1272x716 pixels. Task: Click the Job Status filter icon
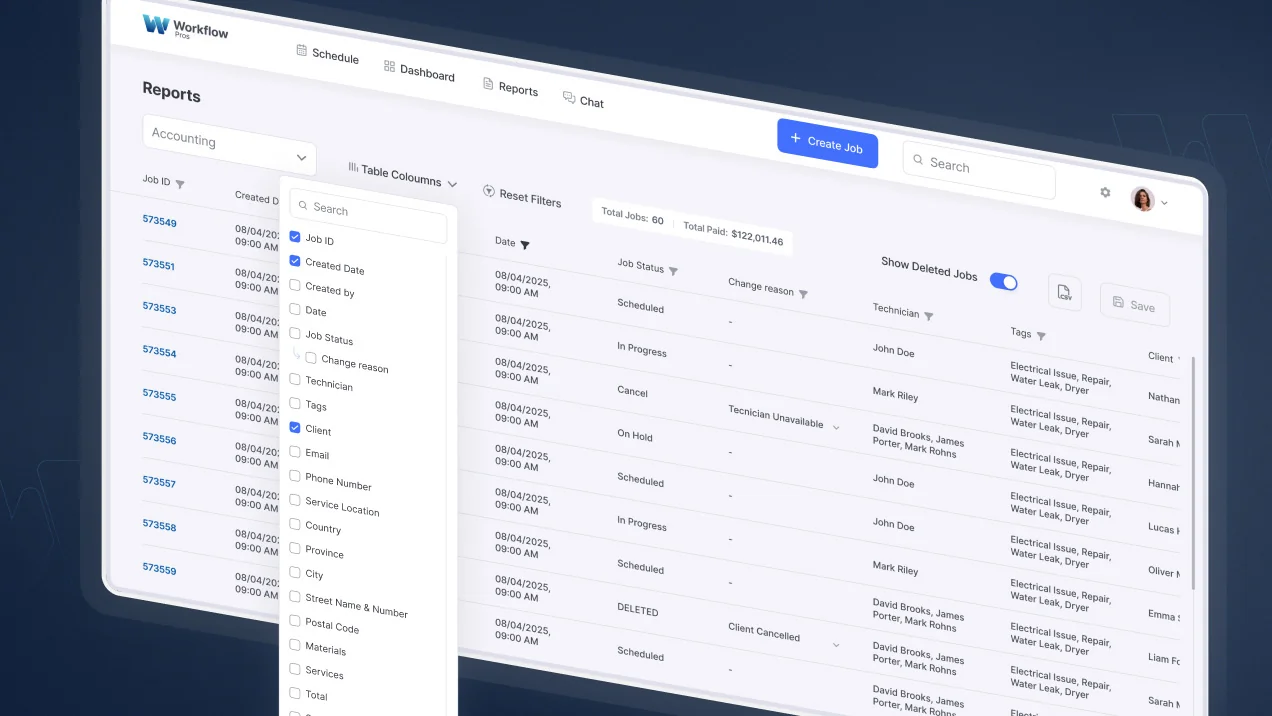click(x=673, y=271)
